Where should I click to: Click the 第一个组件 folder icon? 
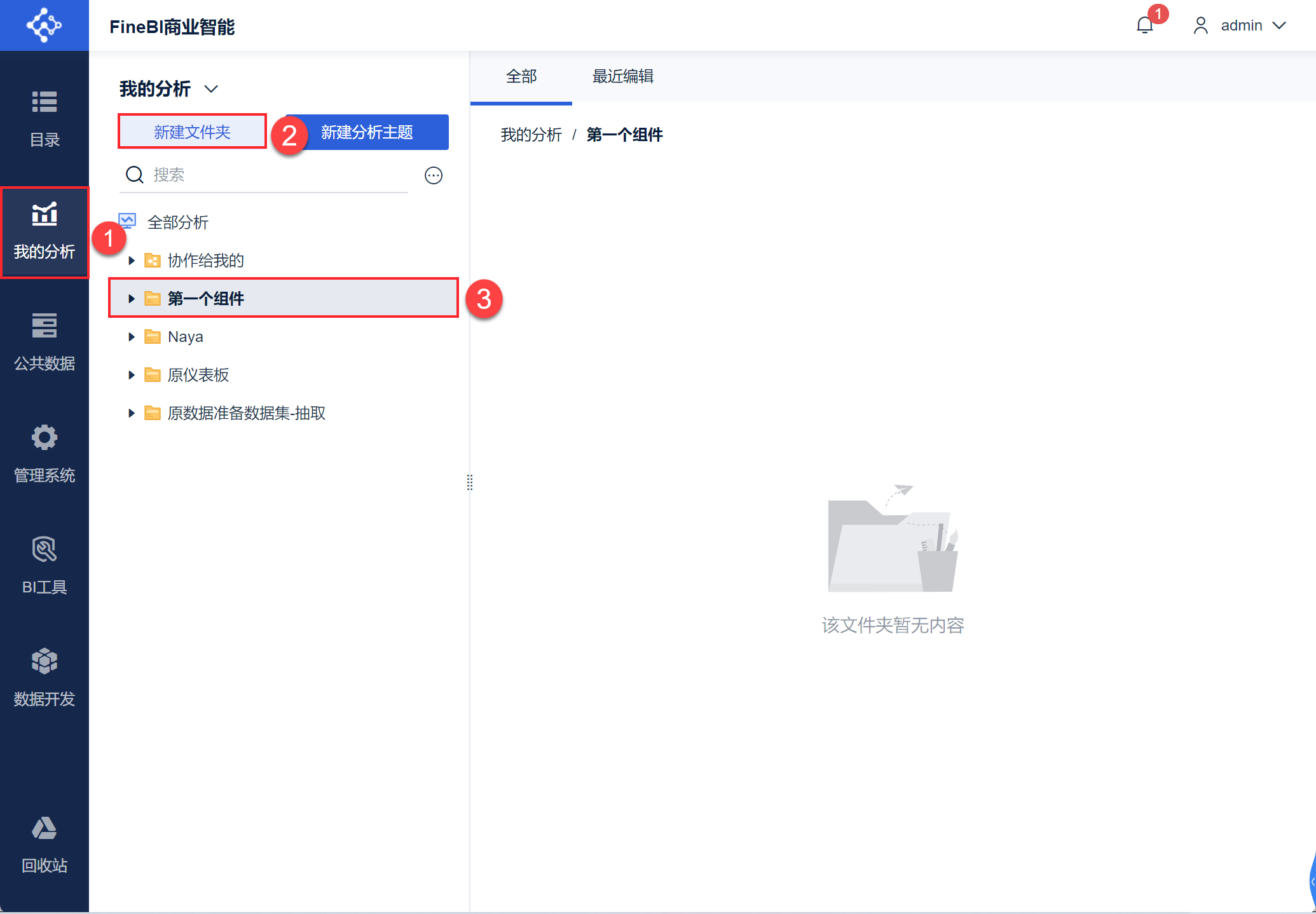tap(153, 299)
